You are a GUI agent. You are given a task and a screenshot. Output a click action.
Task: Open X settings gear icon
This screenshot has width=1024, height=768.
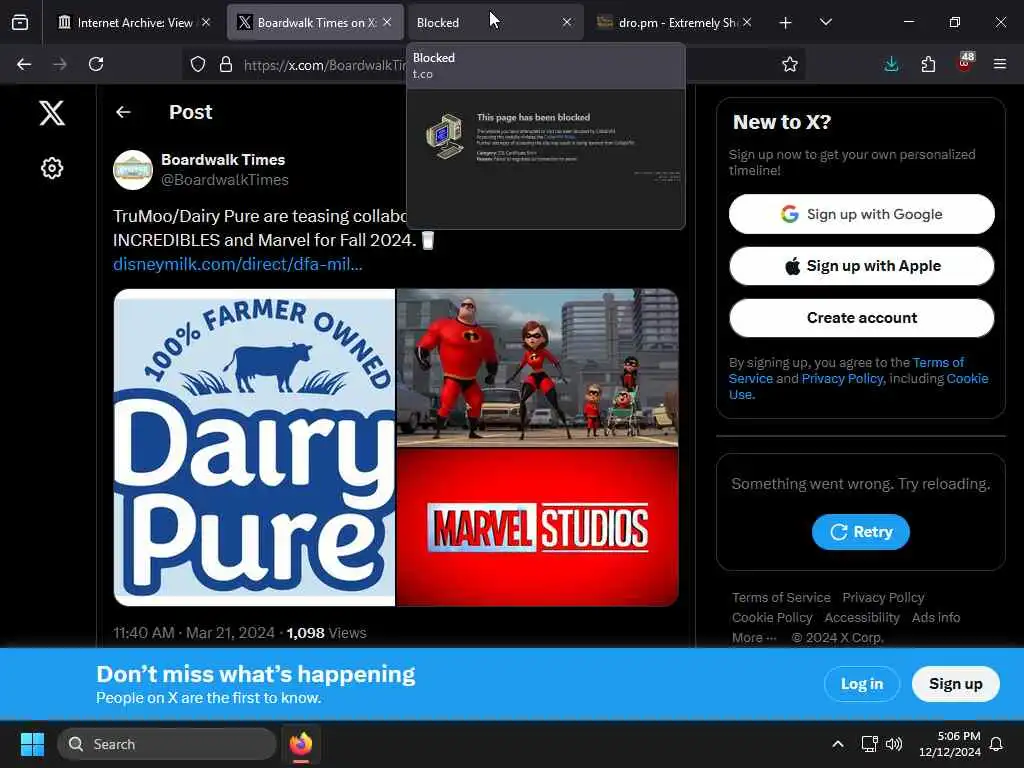point(52,168)
